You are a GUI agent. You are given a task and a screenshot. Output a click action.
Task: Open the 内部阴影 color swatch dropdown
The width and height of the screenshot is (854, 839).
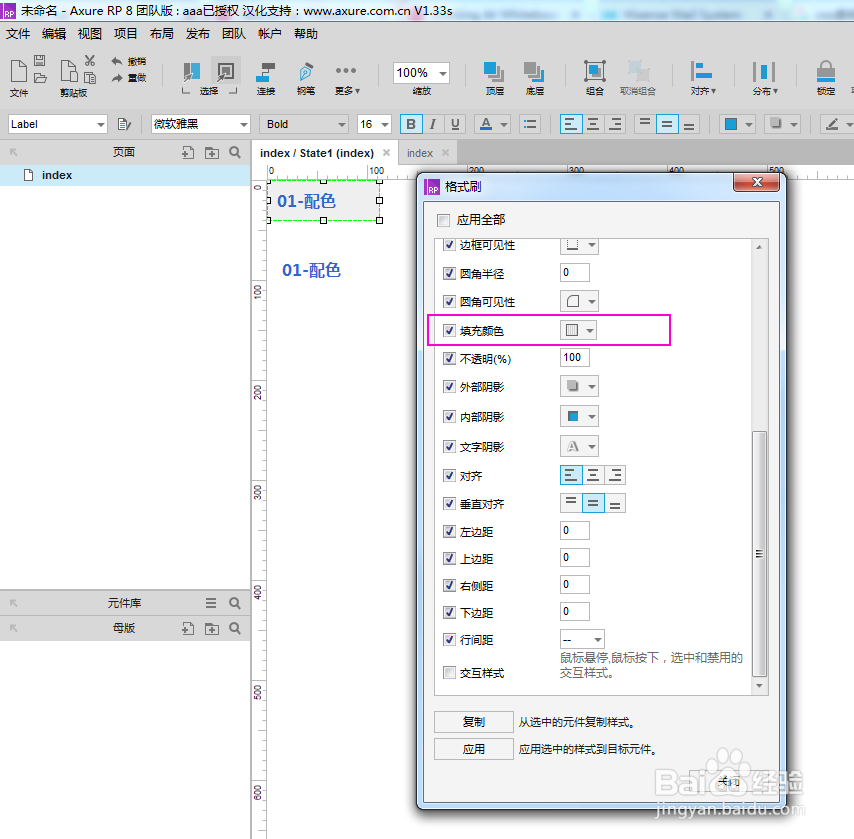click(579, 416)
